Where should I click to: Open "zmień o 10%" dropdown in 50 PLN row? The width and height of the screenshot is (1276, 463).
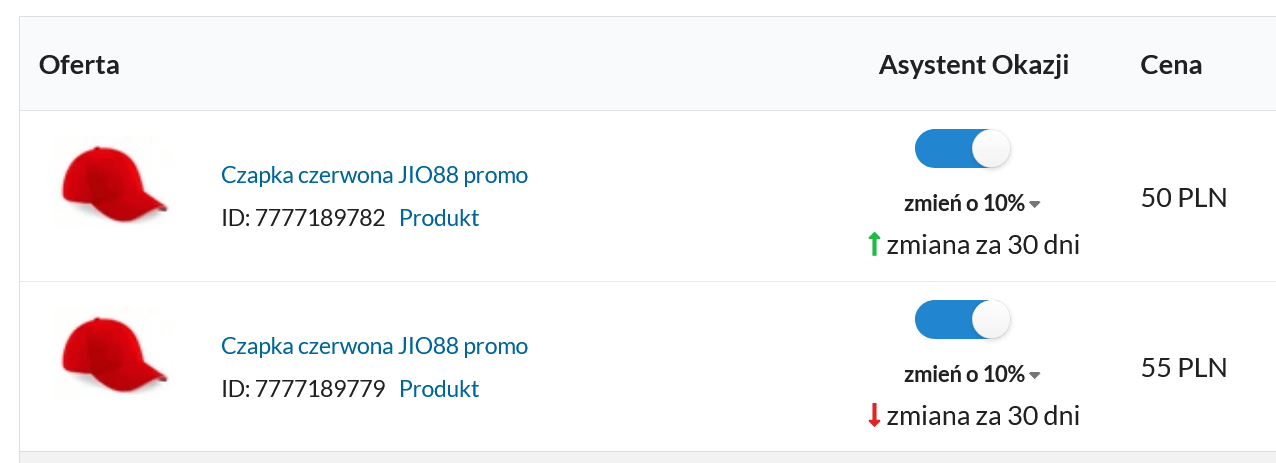[x=972, y=203]
